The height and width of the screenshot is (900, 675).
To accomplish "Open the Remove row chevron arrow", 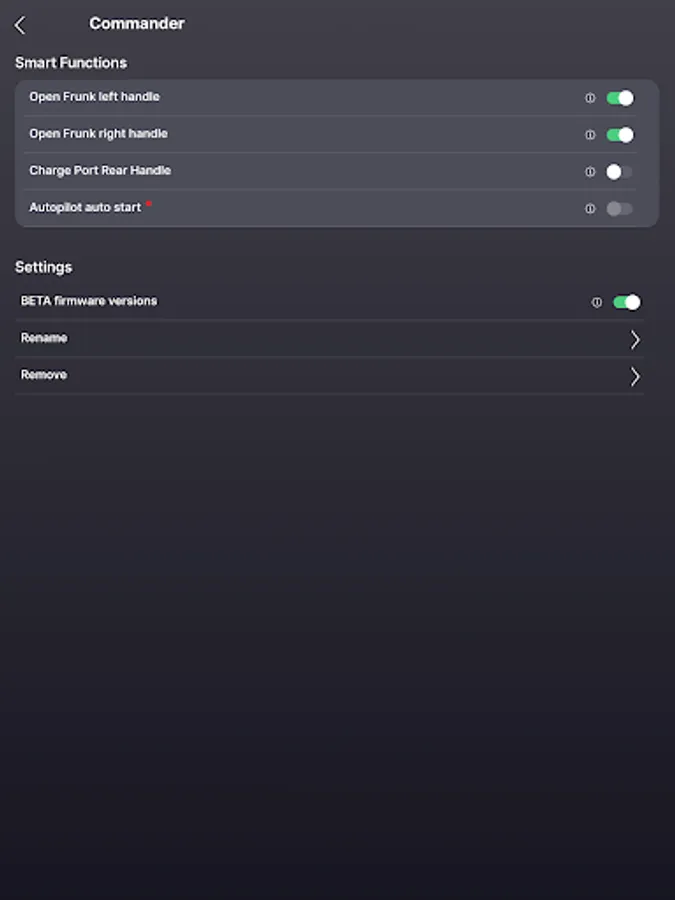I will 635,377.
